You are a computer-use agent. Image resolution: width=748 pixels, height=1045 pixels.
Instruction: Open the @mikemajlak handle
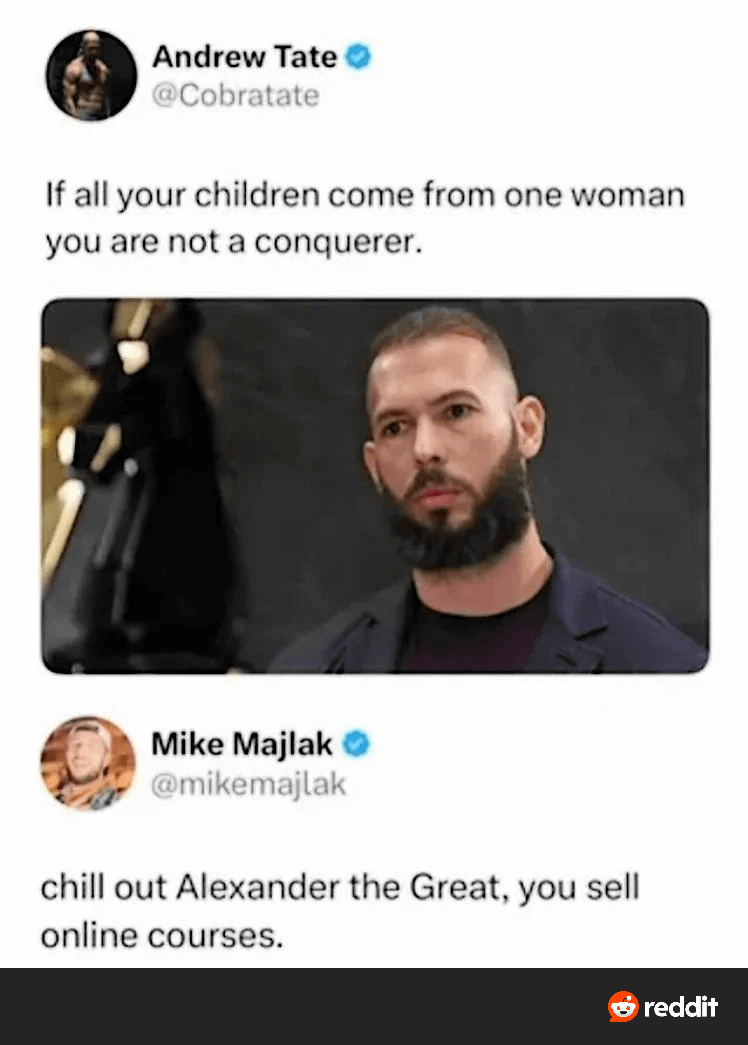coord(248,784)
